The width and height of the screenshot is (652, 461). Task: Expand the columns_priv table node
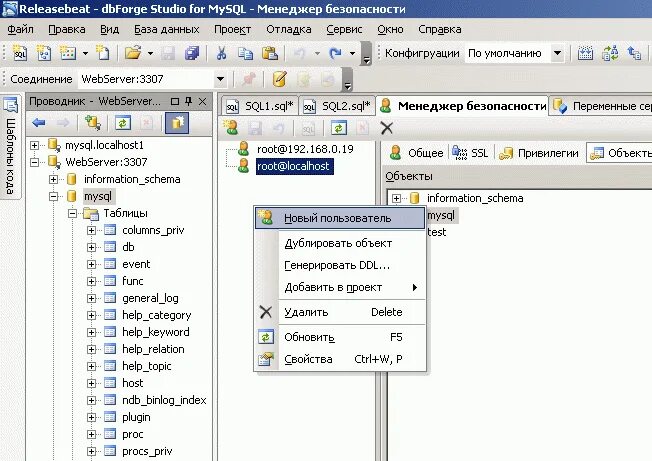click(91, 230)
